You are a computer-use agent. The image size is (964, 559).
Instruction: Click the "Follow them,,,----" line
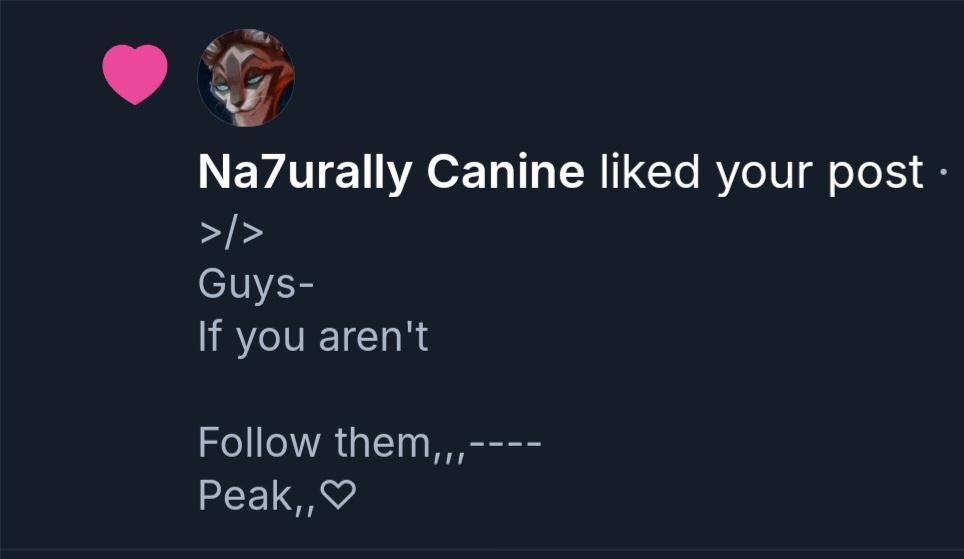coord(369,441)
